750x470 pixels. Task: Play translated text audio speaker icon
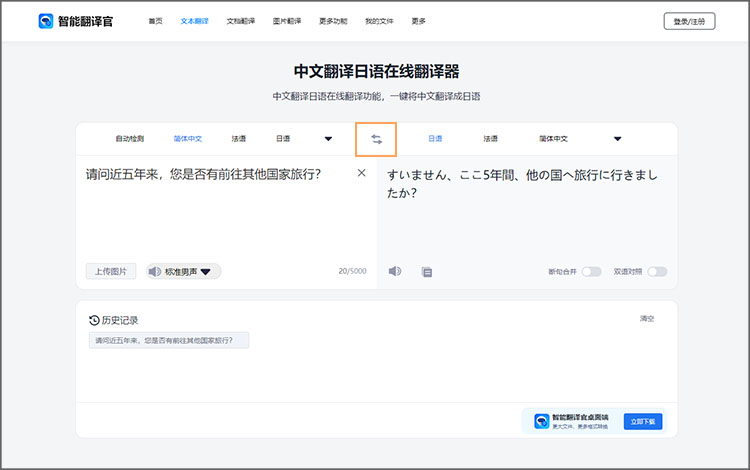(x=395, y=271)
